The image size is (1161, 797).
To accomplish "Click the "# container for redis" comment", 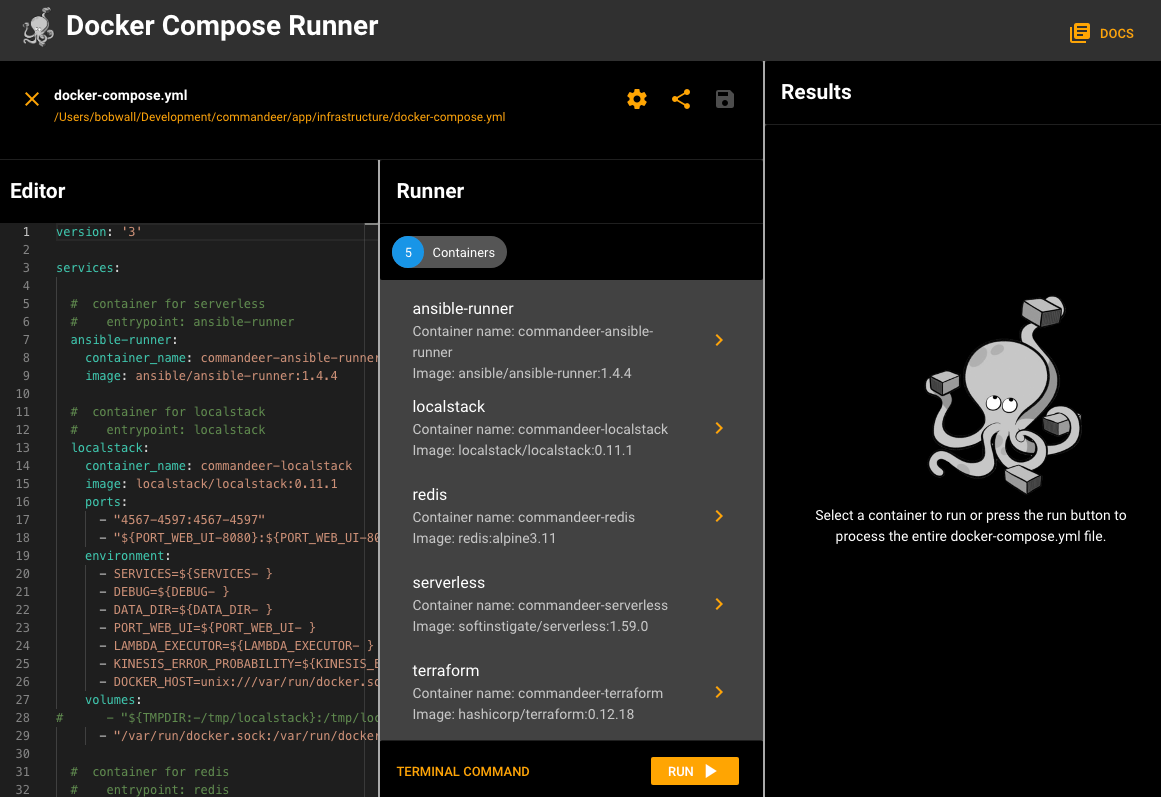I will click(x=150, y=772).
